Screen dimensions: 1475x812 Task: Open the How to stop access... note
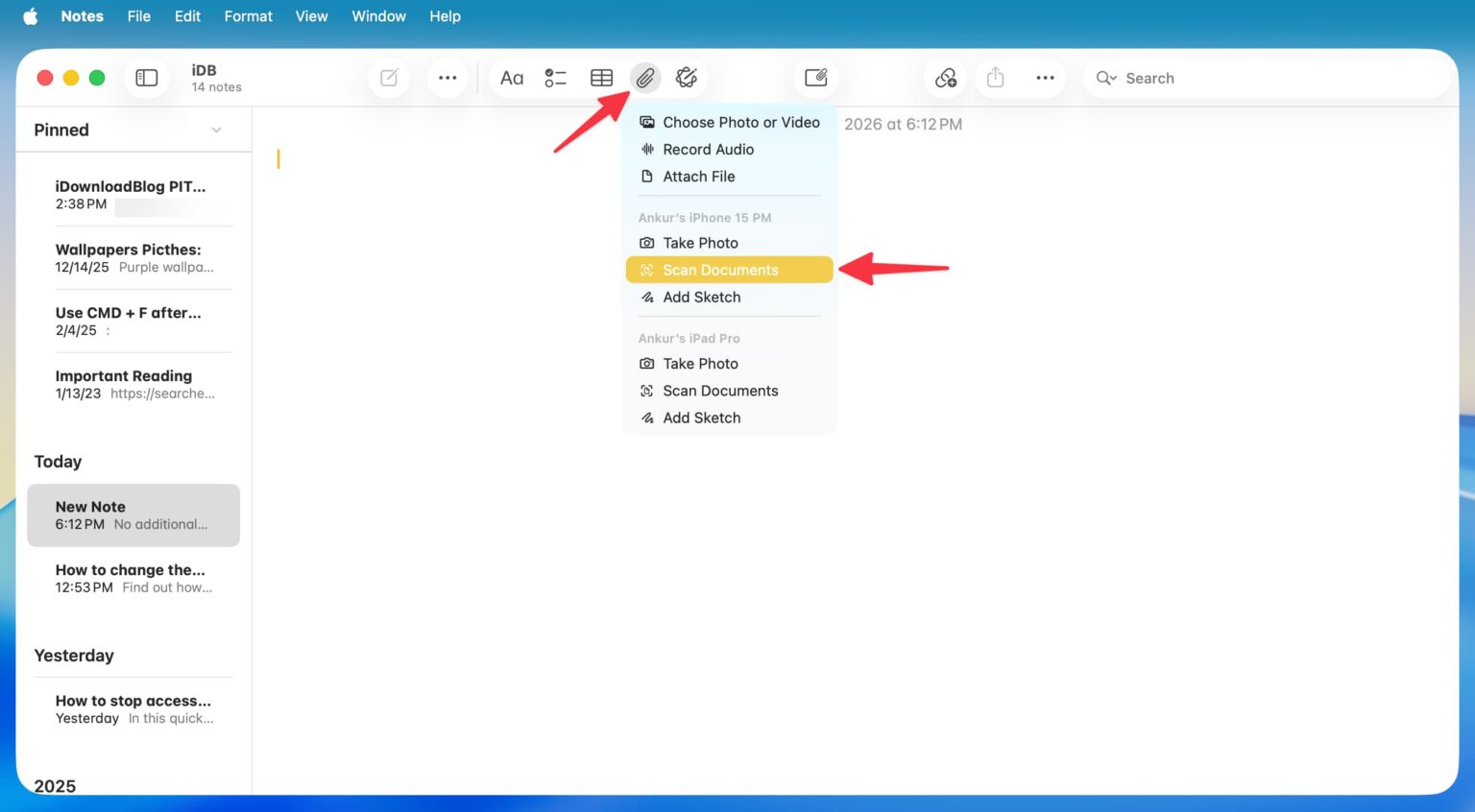[133, 709]
